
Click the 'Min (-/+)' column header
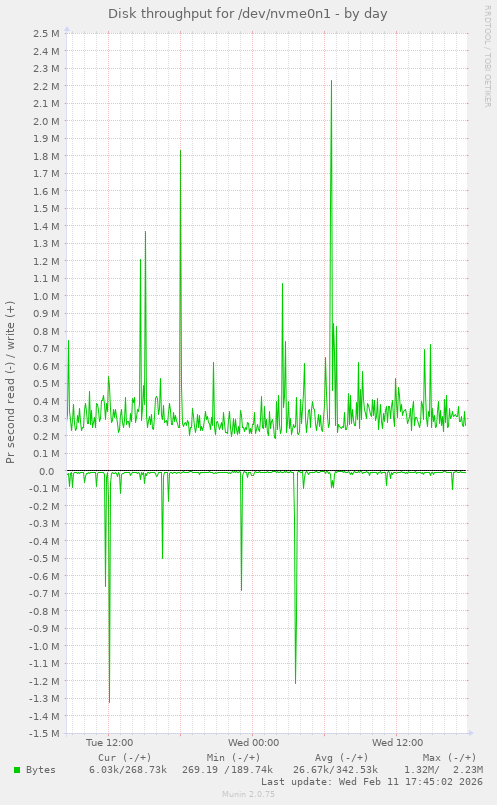[234, 757]
